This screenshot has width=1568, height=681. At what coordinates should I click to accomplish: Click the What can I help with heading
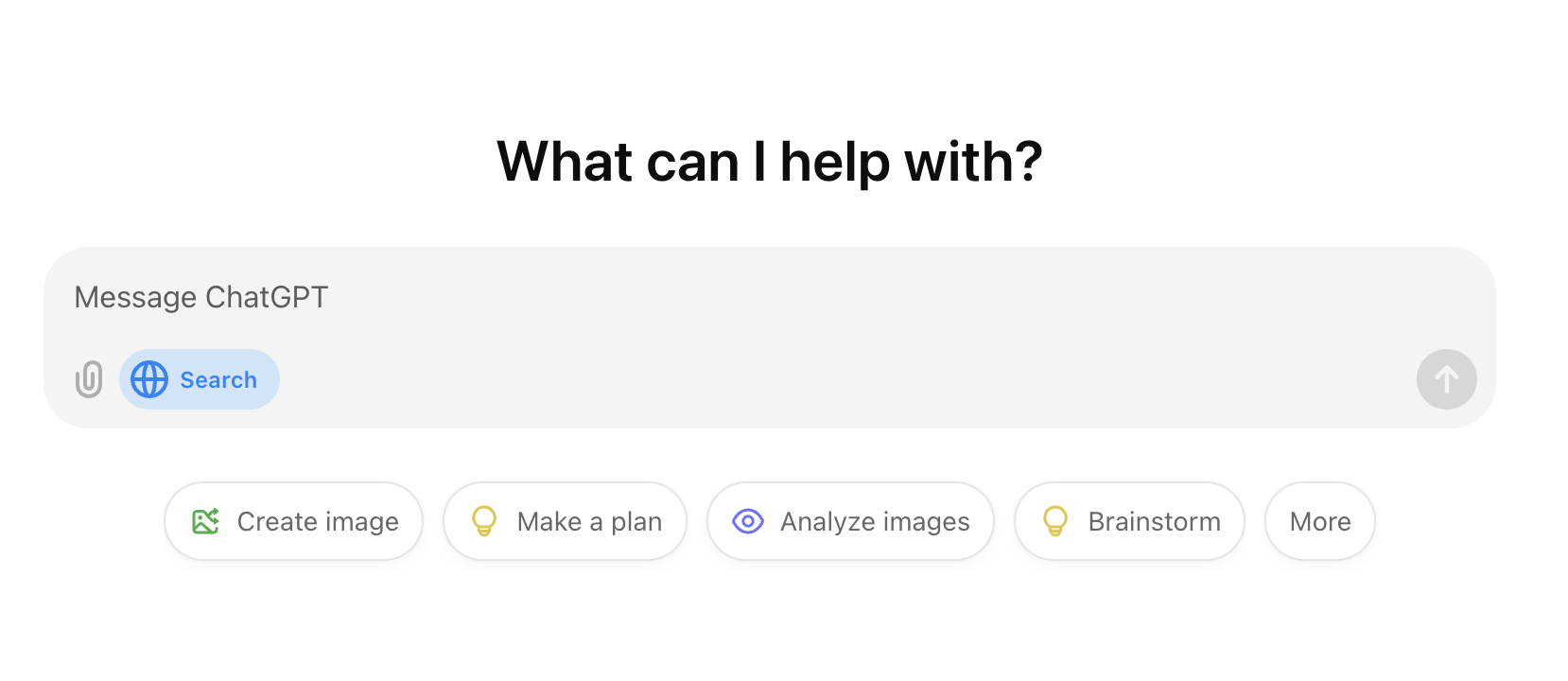[770, 162]
